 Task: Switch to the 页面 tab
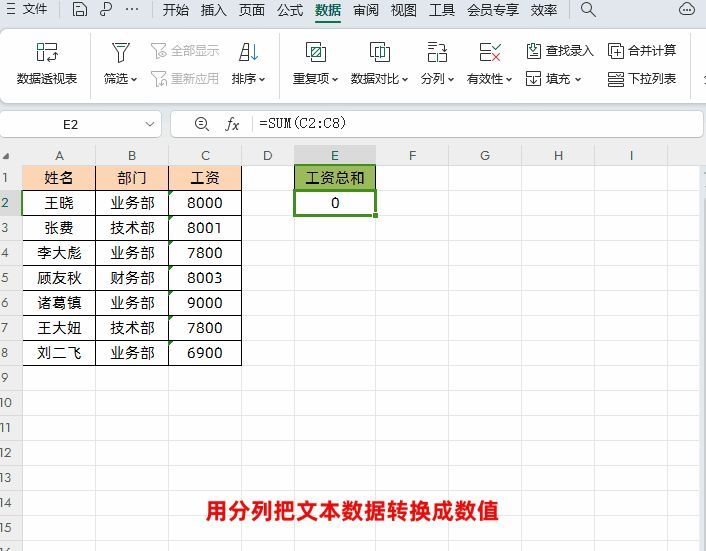(x=252, y=9)
